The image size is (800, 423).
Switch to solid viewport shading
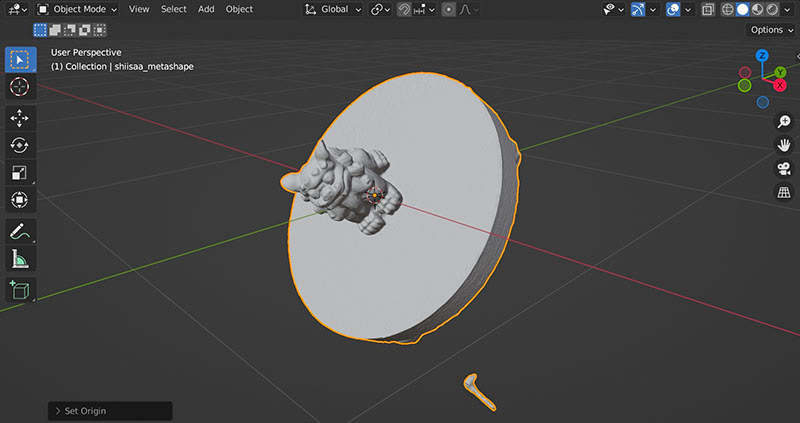[742, 9]
